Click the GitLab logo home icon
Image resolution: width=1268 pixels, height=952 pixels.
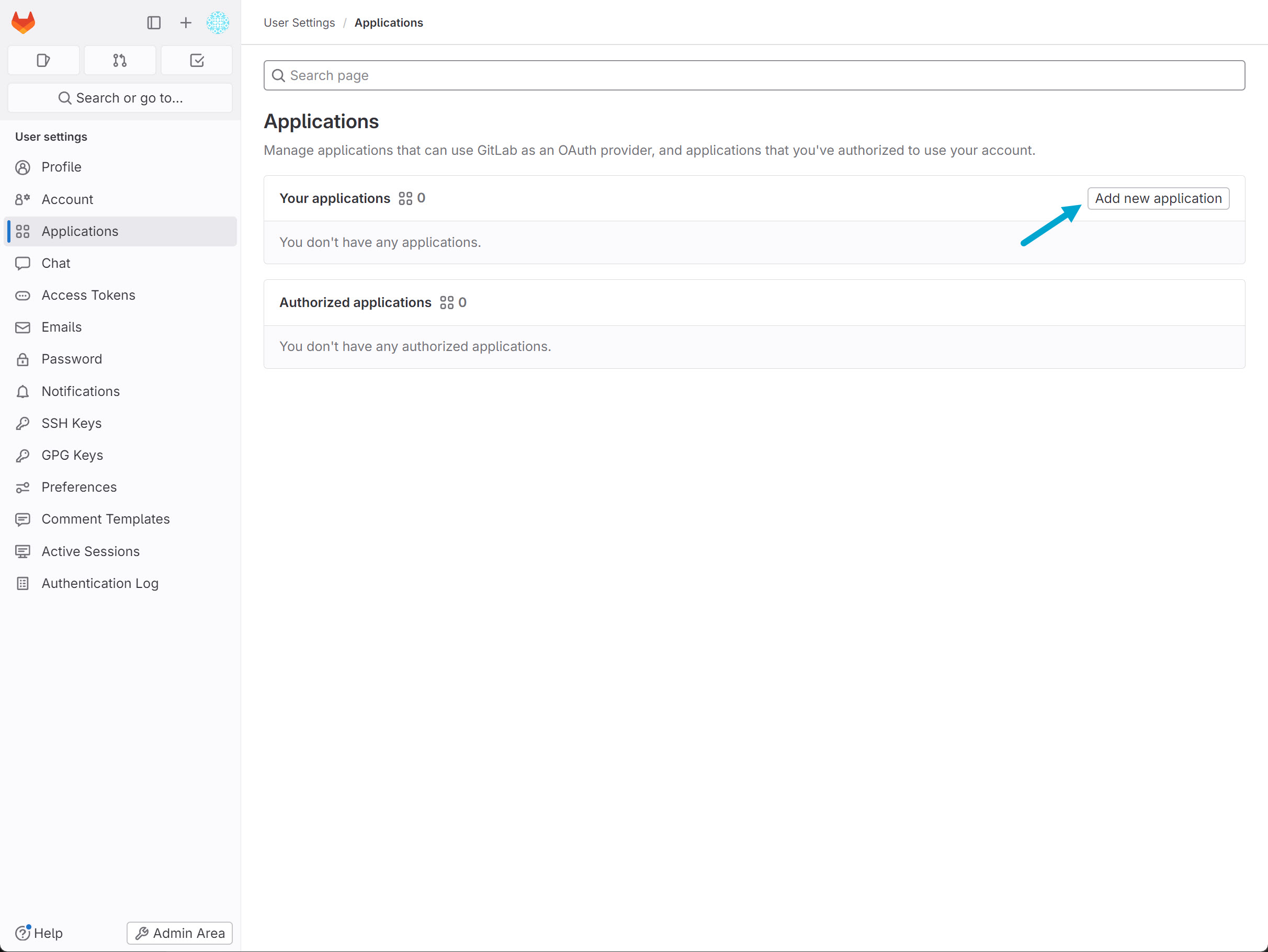point(24,22)
